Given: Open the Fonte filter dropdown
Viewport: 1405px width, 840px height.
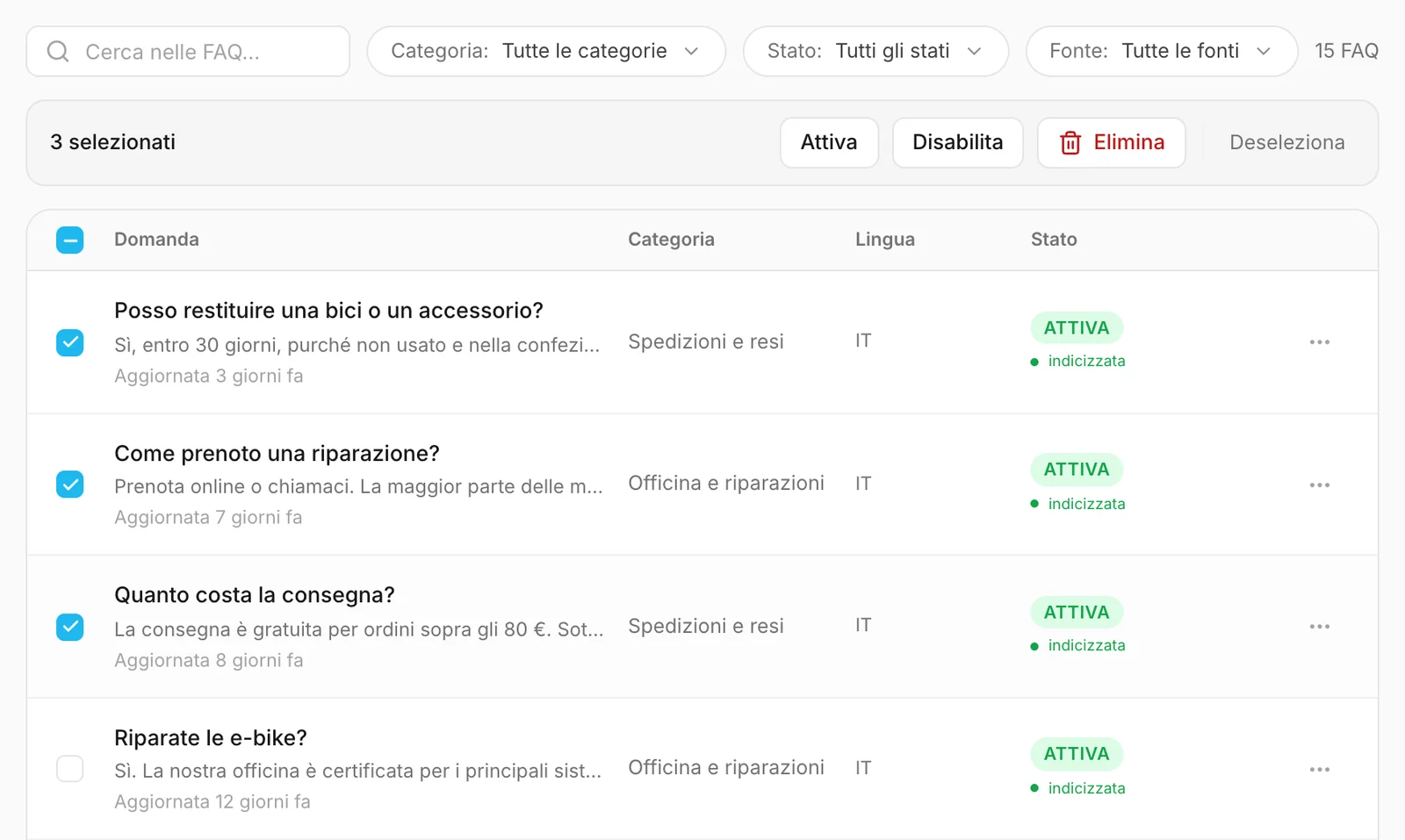Looking at the screenshot, I should (1162, 51).
